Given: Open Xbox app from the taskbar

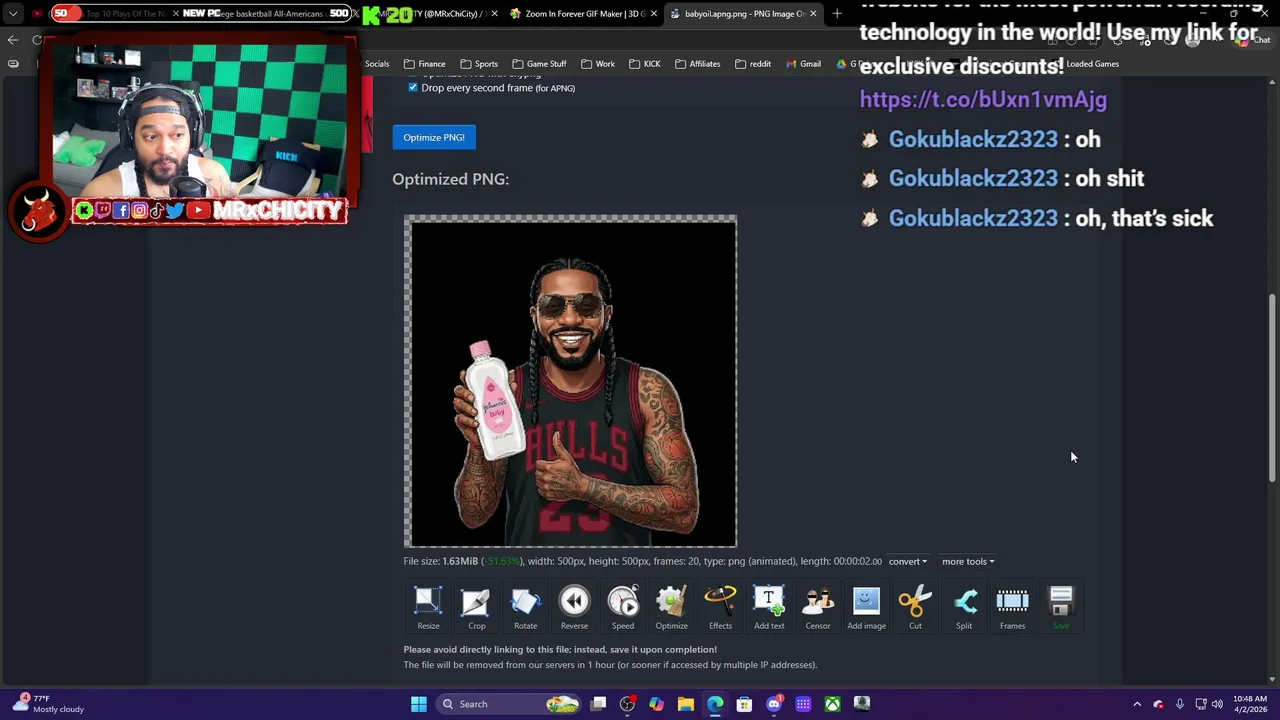Looking at the screenshot, I should click(x=832, y=704).
